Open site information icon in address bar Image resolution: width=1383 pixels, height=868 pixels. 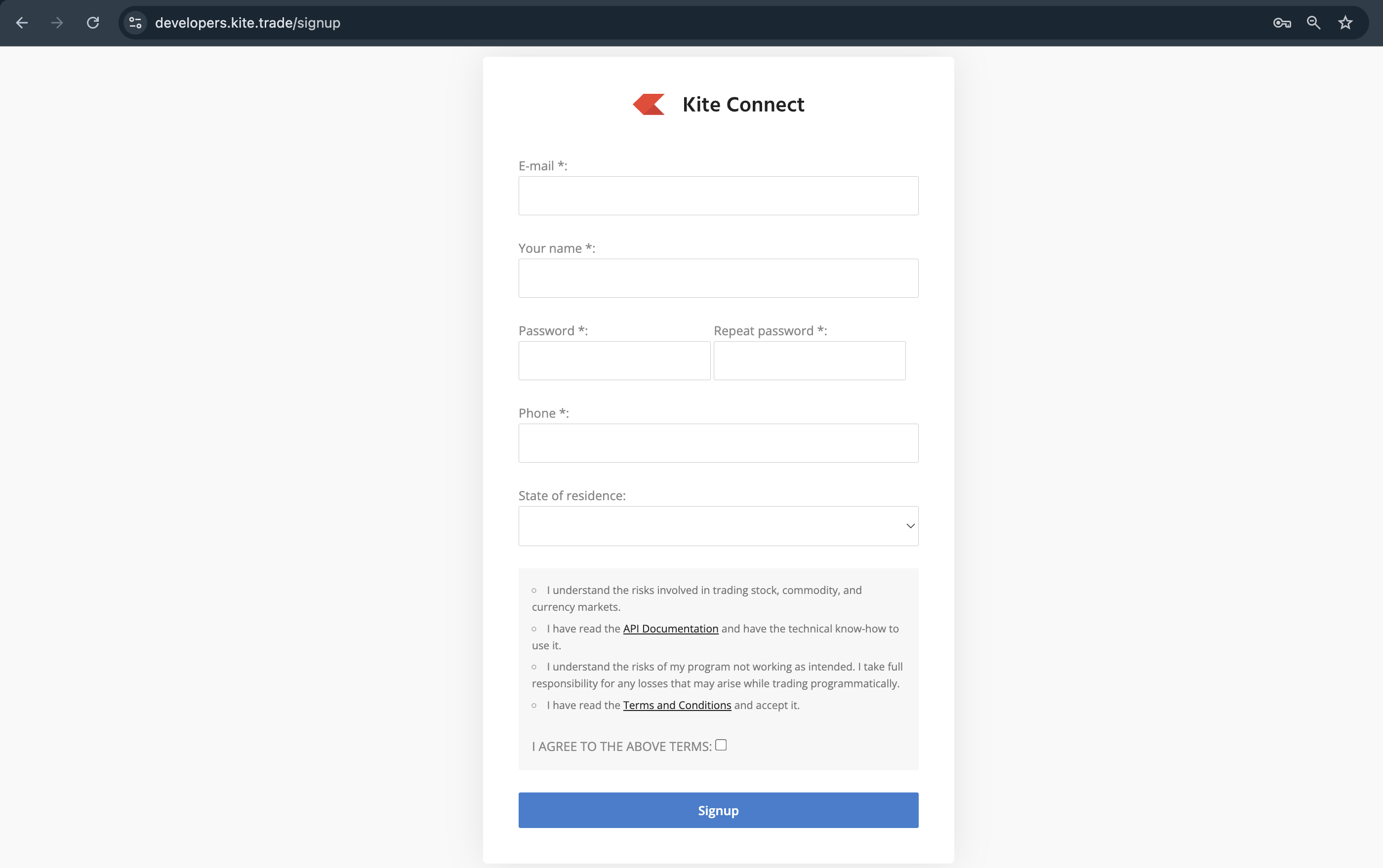coord(135,23)
